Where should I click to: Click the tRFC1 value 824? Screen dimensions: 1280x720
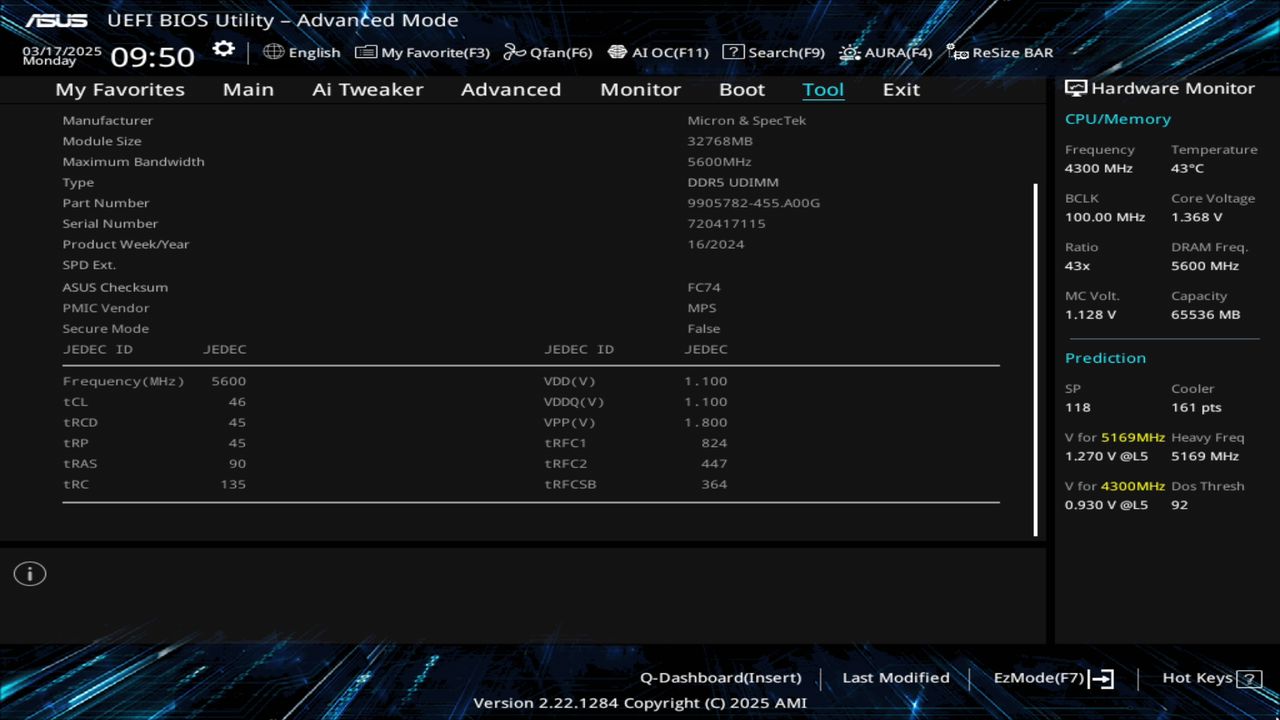(714, 443)
